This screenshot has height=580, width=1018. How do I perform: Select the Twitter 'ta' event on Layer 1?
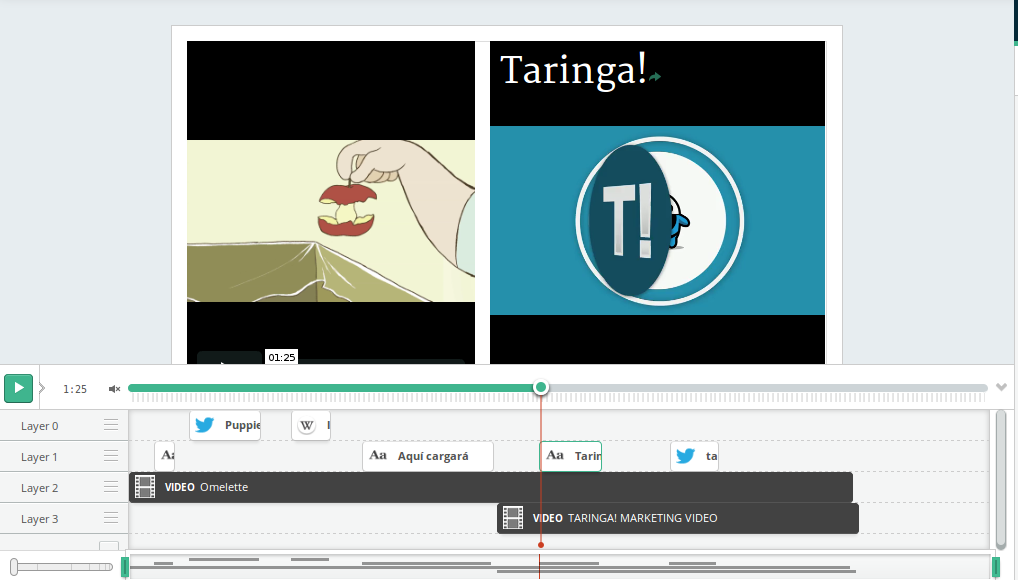(x=695, y=456)
